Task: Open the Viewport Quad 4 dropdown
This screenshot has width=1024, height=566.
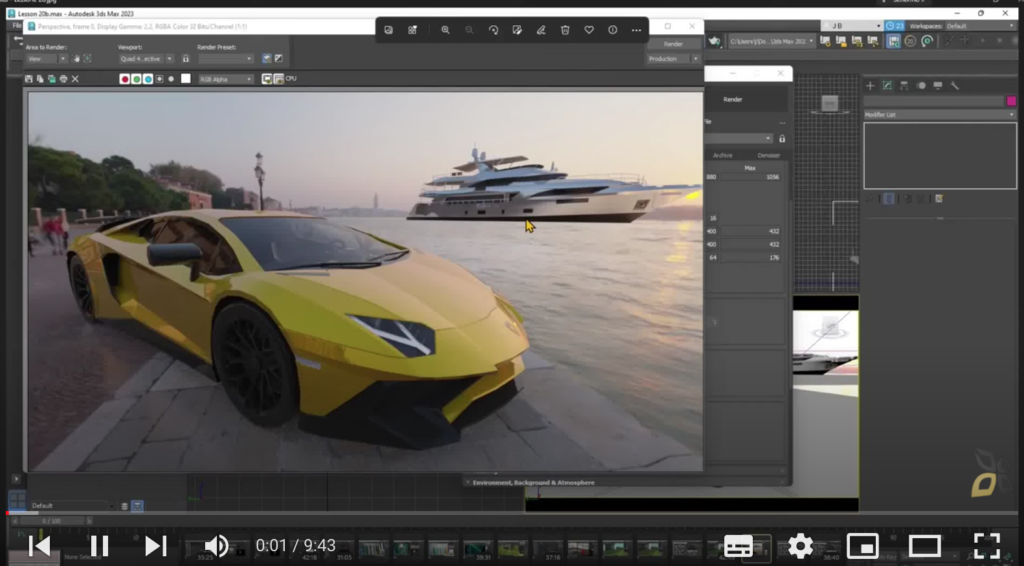Action: [x=146, y=59]
